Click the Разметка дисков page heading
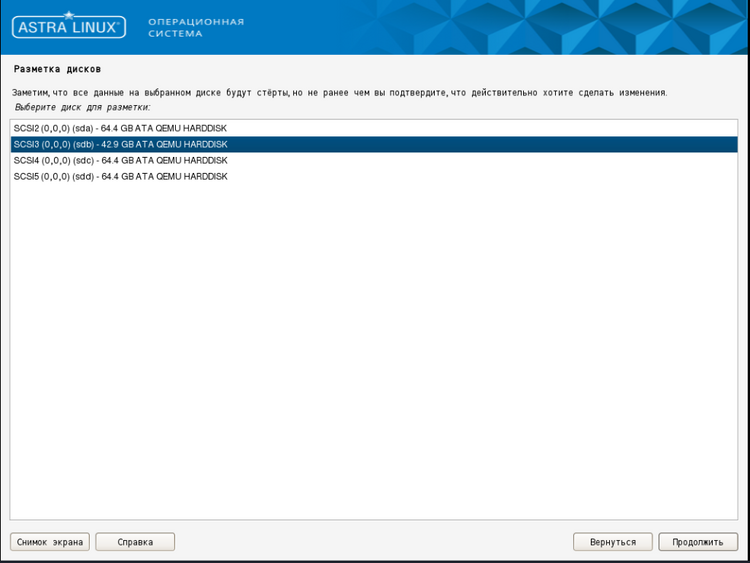 57,69
